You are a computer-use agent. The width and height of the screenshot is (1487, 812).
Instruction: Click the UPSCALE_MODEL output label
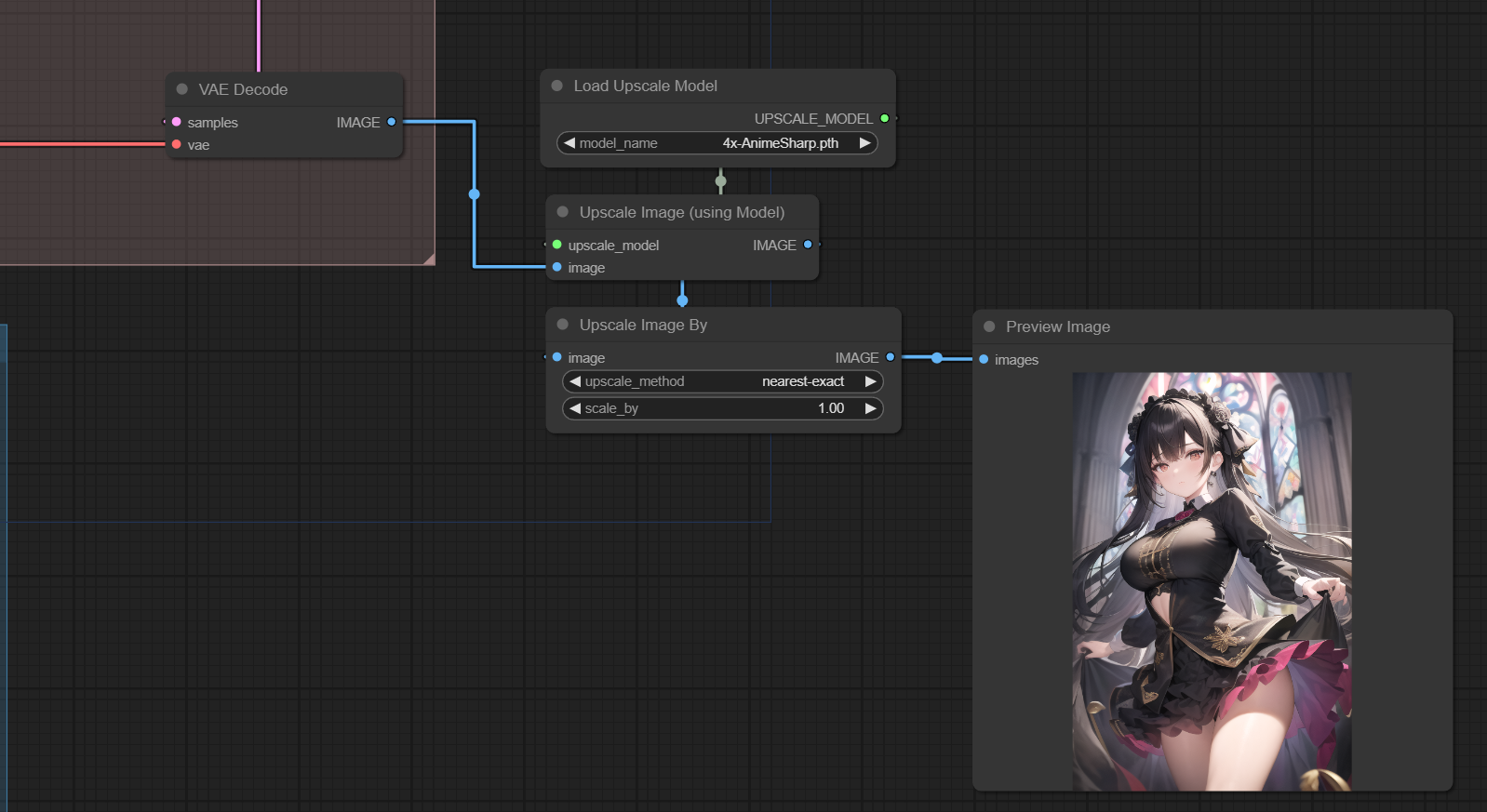coord(813,118)
